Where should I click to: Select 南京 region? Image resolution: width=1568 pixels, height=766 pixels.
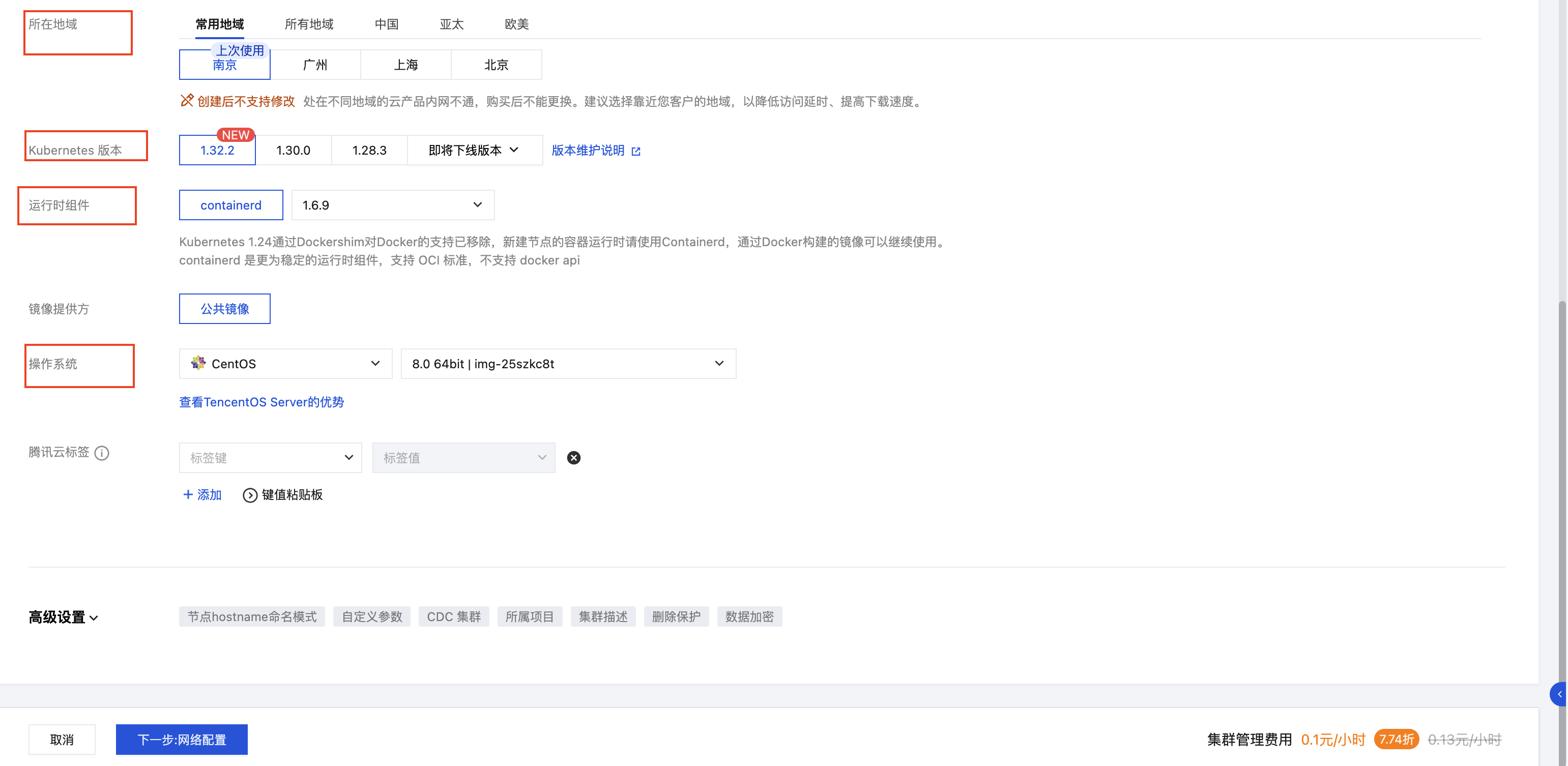click(x=224, y=65)
